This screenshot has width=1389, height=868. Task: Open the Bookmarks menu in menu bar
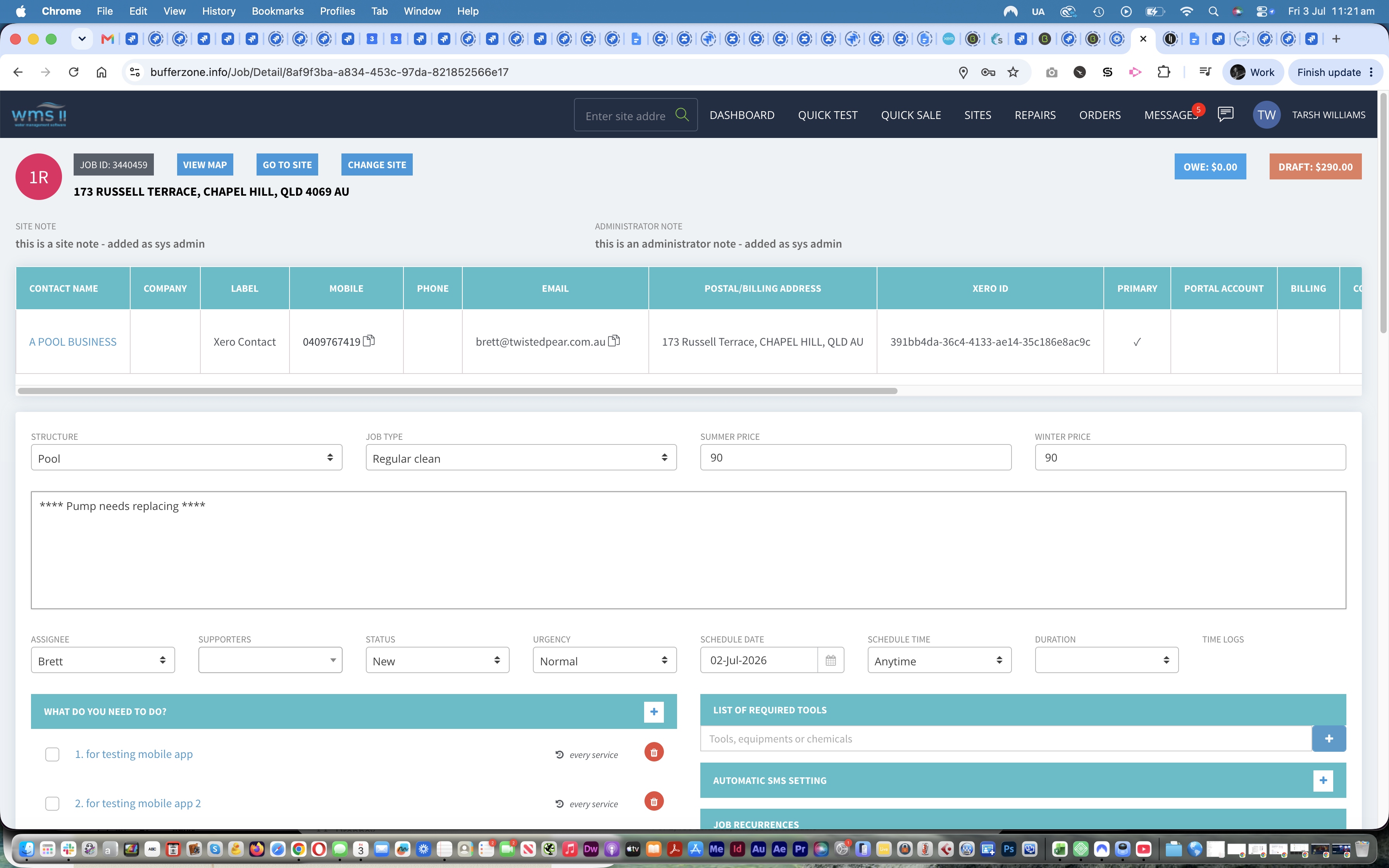point(277,11)
